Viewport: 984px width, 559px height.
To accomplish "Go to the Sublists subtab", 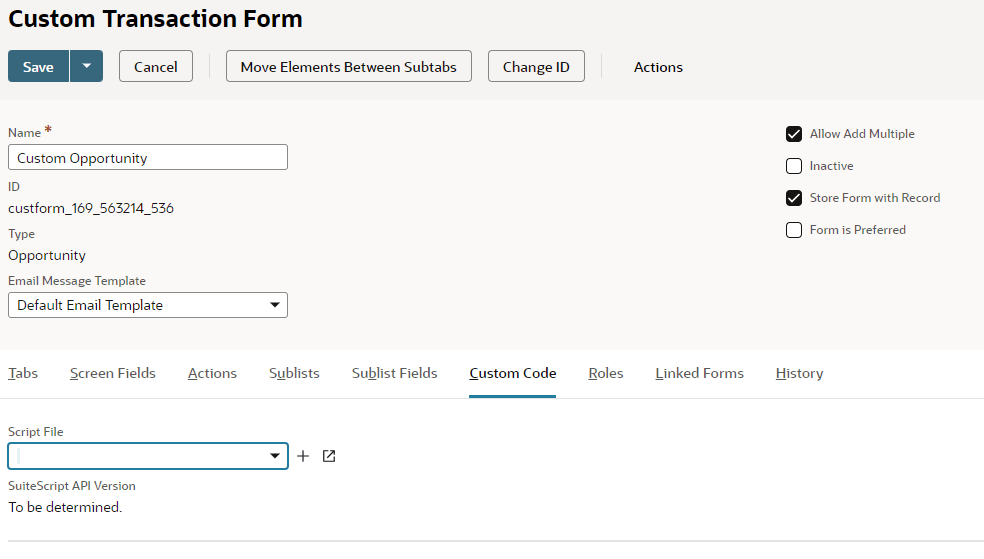I will [x=294, y=373].
